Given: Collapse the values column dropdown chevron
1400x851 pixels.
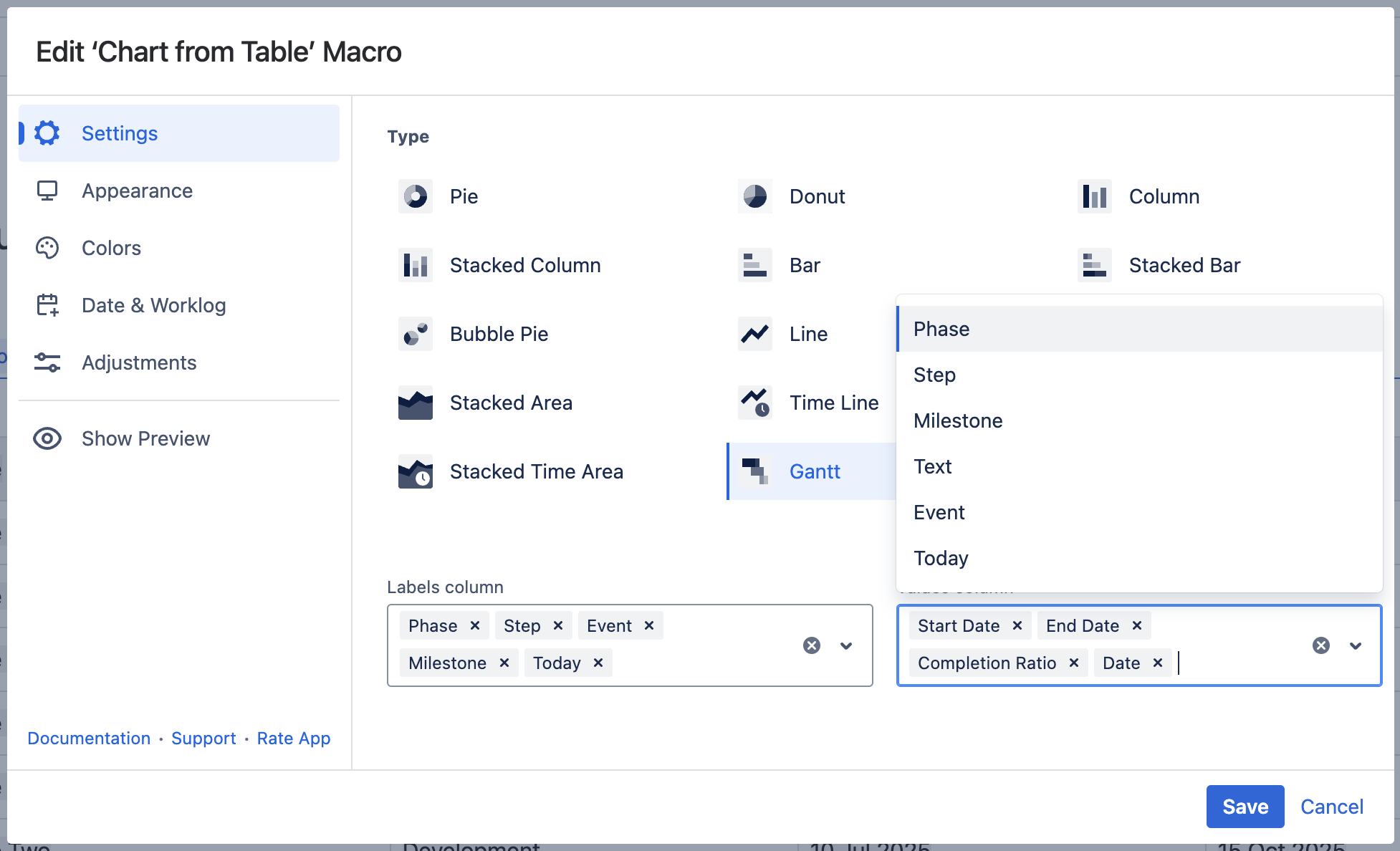Looking at the screenshot, I should point(1356,645).
